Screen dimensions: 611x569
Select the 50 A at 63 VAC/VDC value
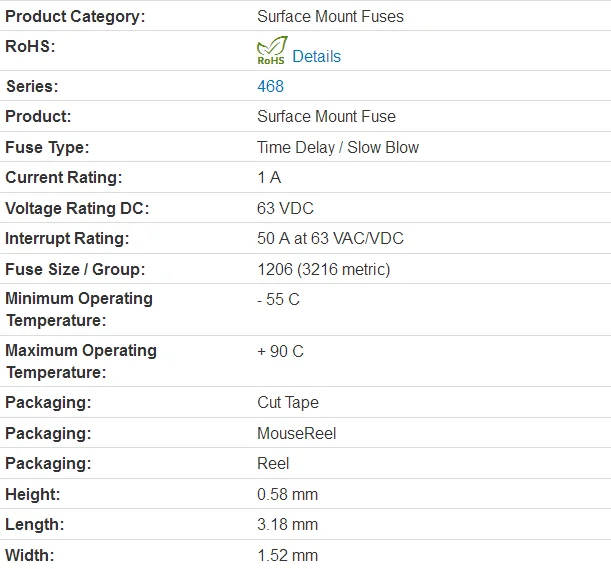click(x=330, y=239)
